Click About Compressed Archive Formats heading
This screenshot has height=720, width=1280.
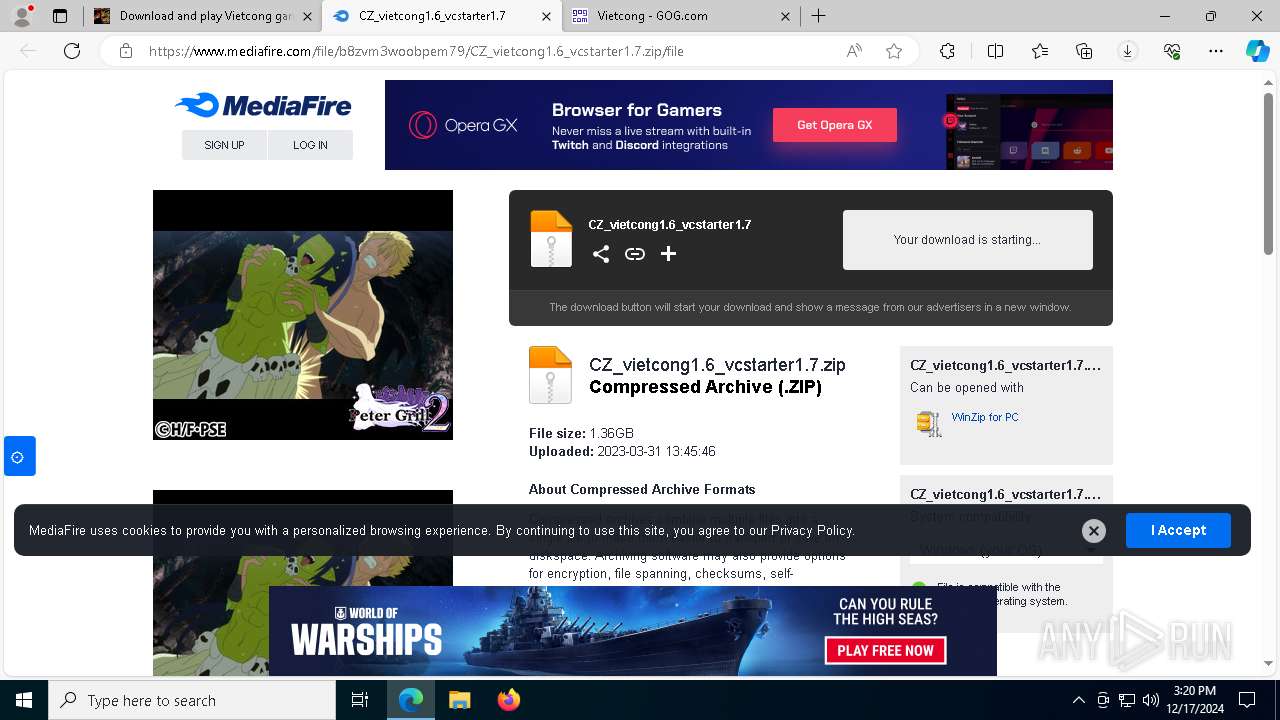point(642,490)
